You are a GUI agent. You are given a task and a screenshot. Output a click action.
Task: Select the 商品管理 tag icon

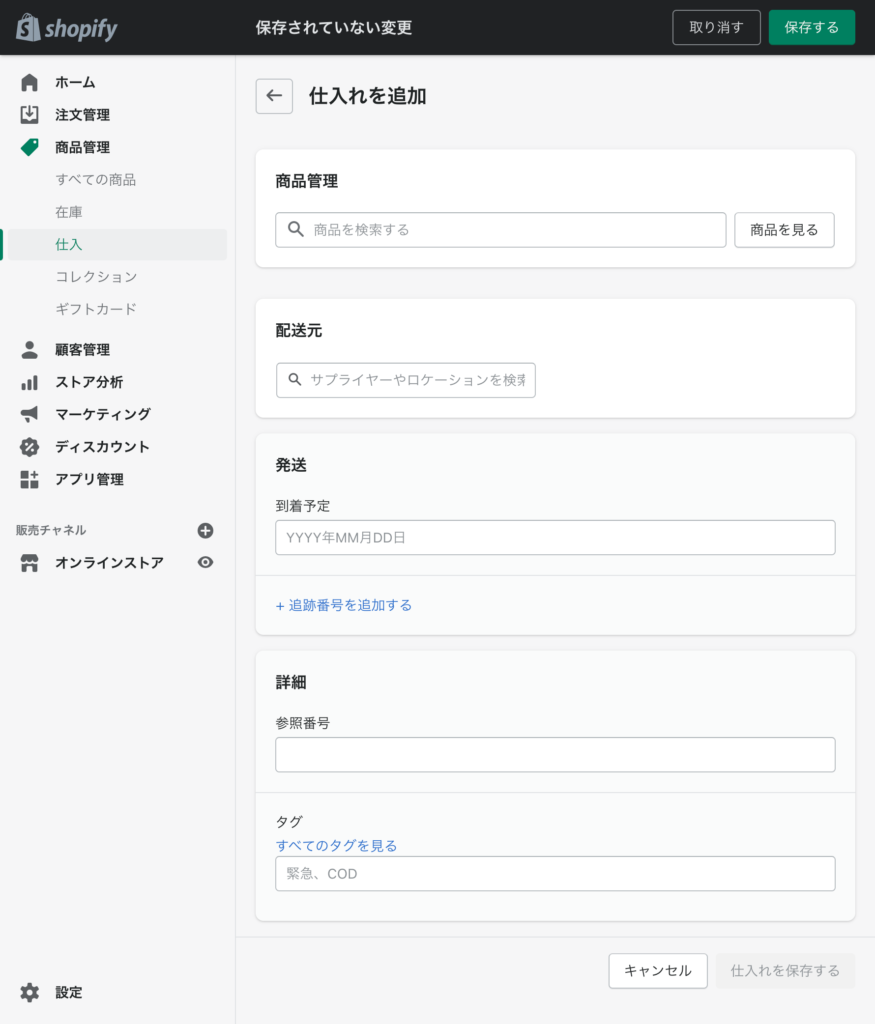click(x=29, y=147)
